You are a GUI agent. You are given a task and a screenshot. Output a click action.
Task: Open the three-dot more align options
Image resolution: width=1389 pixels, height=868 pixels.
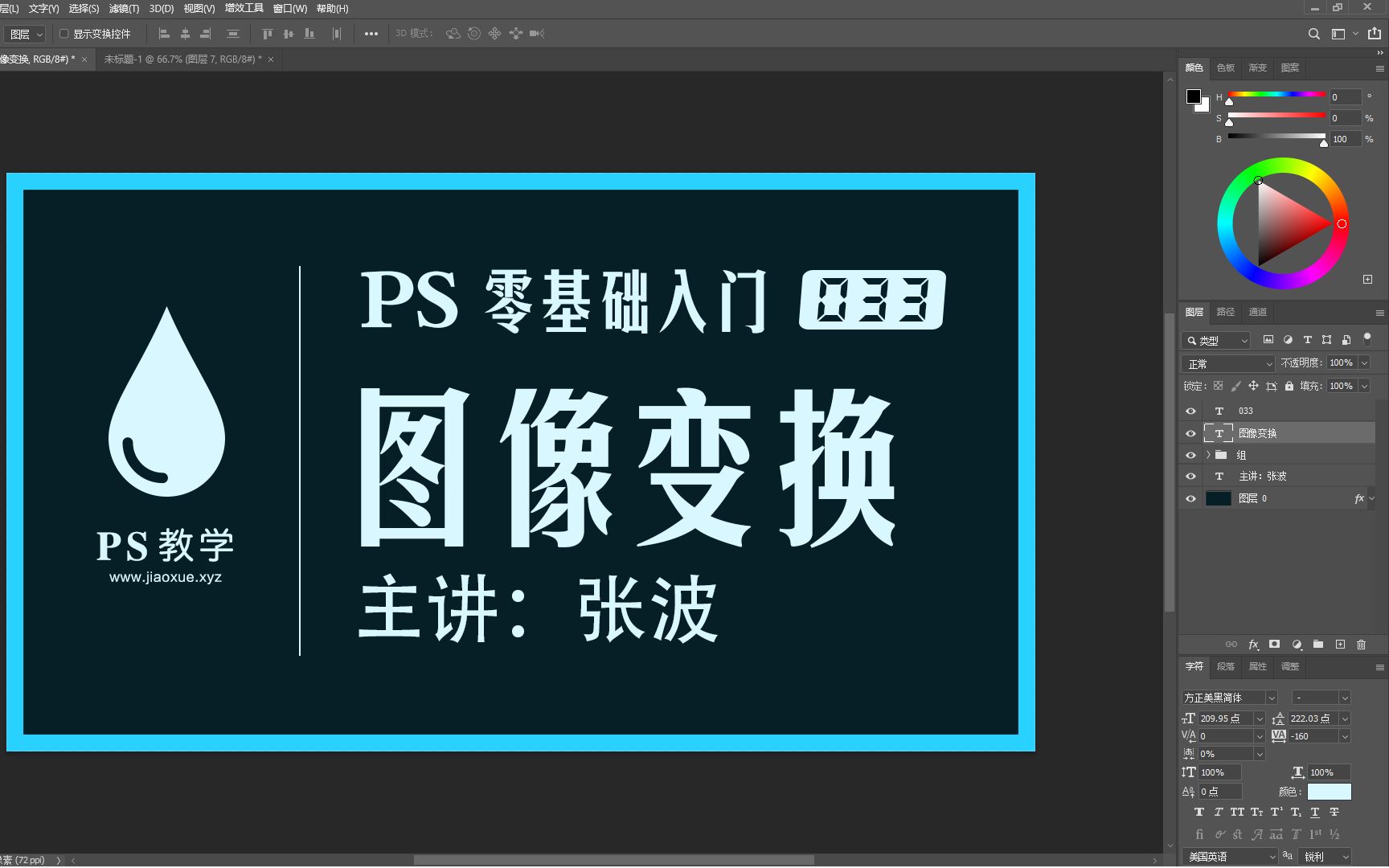[371, 34]
